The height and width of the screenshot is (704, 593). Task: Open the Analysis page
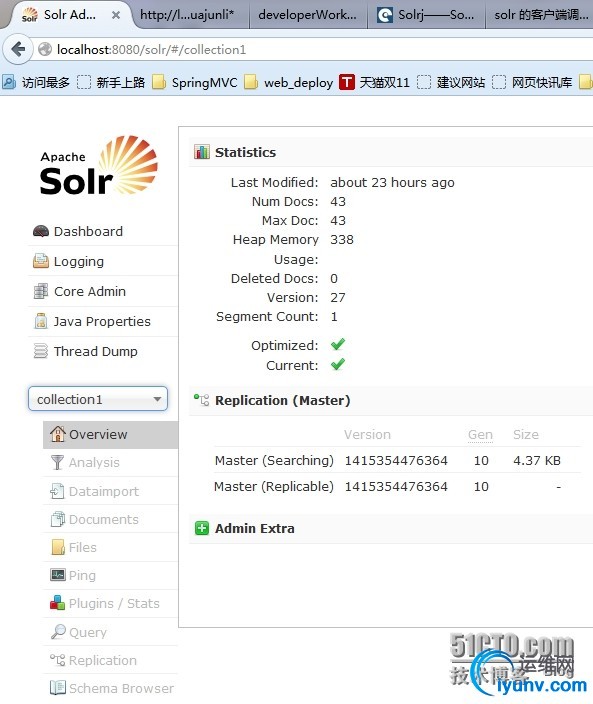(x=94, y=463)
